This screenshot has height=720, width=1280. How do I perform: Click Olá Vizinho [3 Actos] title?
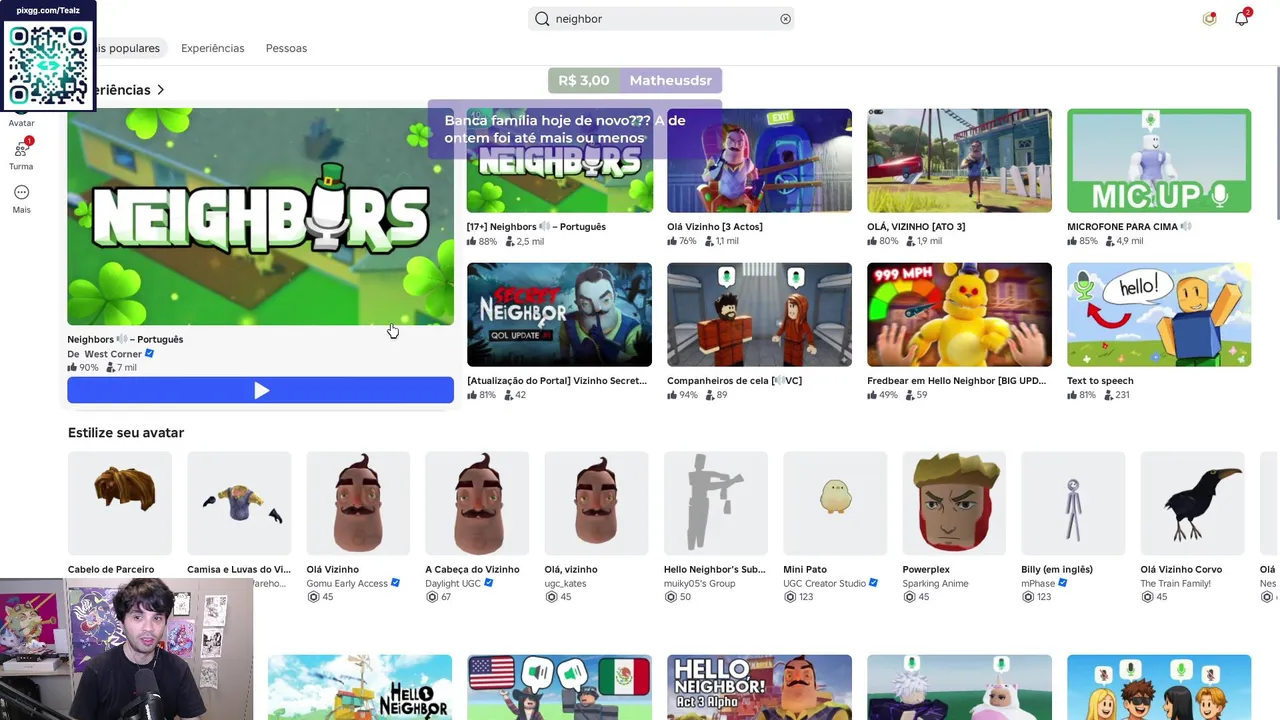click(715, 227)
